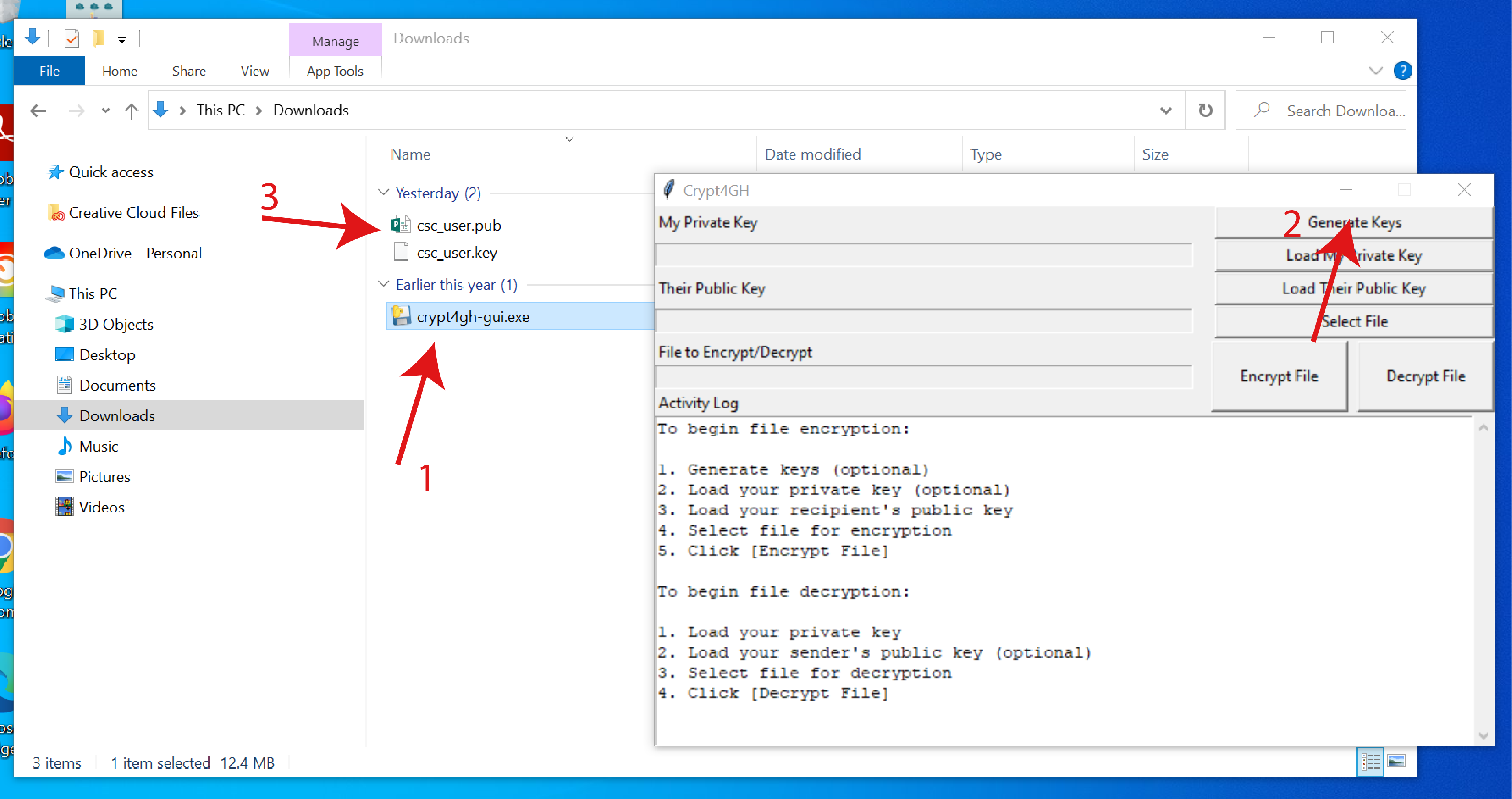The image size is (1512, 799).
Task: Click the Downloads icon in the address bar
Action: point(160,110)
